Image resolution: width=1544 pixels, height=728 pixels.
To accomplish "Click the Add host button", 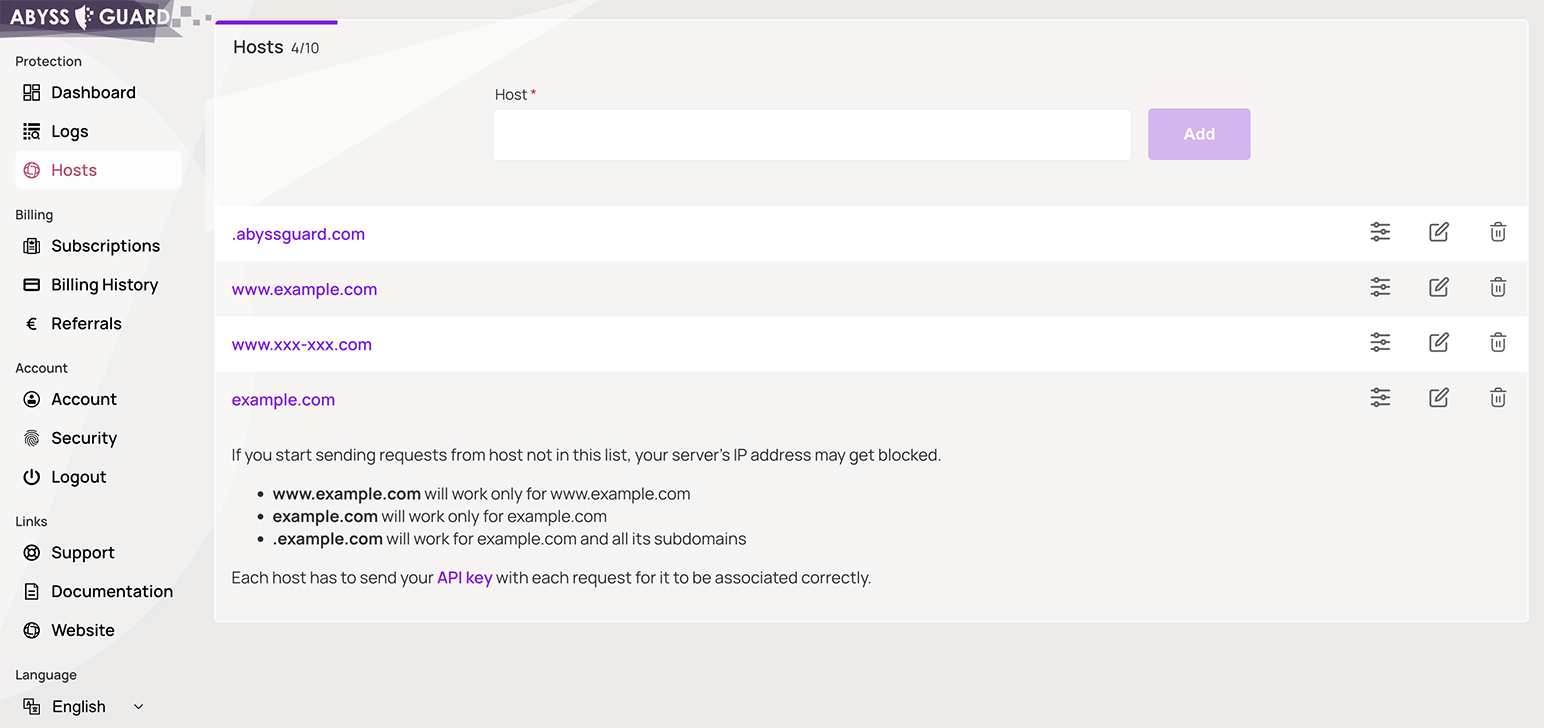I will (x=1198, y=134).
